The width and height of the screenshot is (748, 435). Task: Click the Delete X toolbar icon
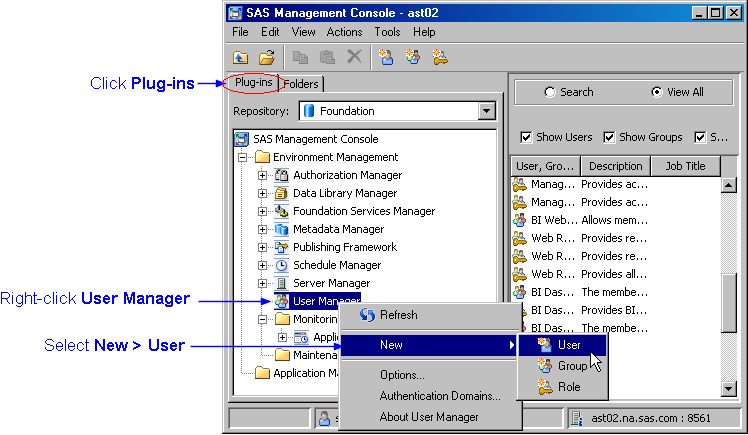pyautogui.click(x=354, y=57)
